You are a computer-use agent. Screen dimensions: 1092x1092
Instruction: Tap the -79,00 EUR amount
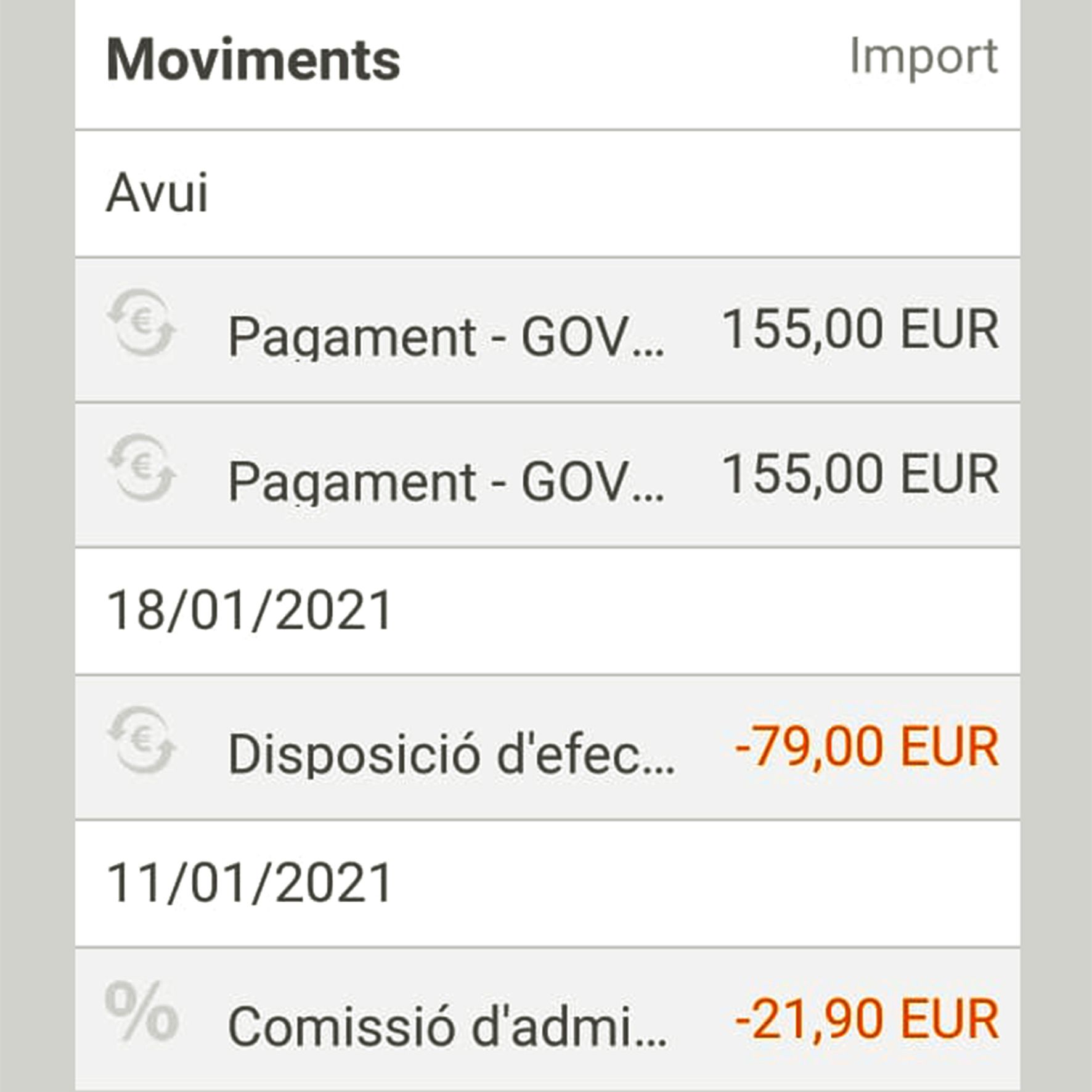pyautogui.click(x=866, y=747)
